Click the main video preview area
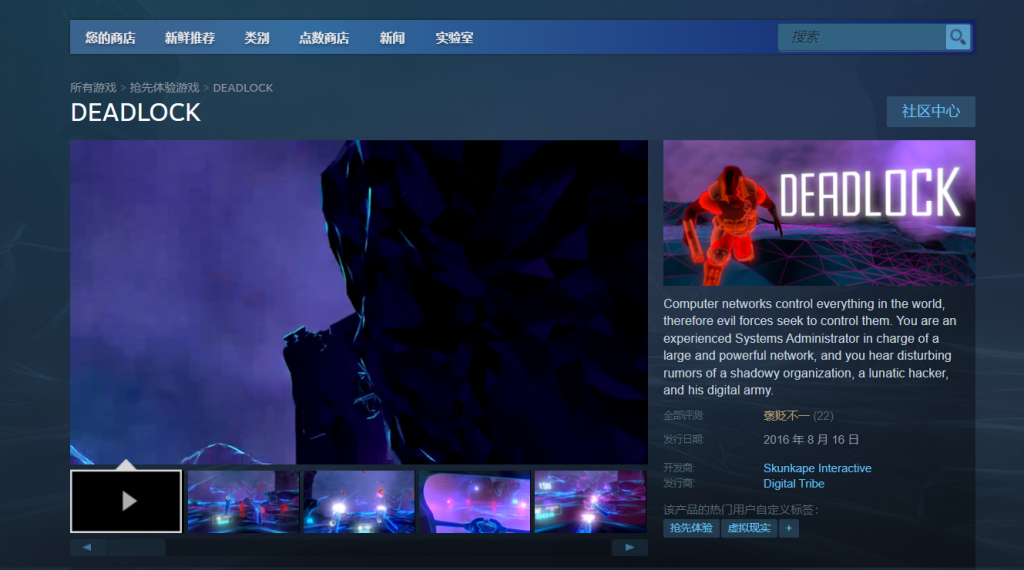Image resolution: width=1024 pixels, height=570 pixels. point(359,302)
